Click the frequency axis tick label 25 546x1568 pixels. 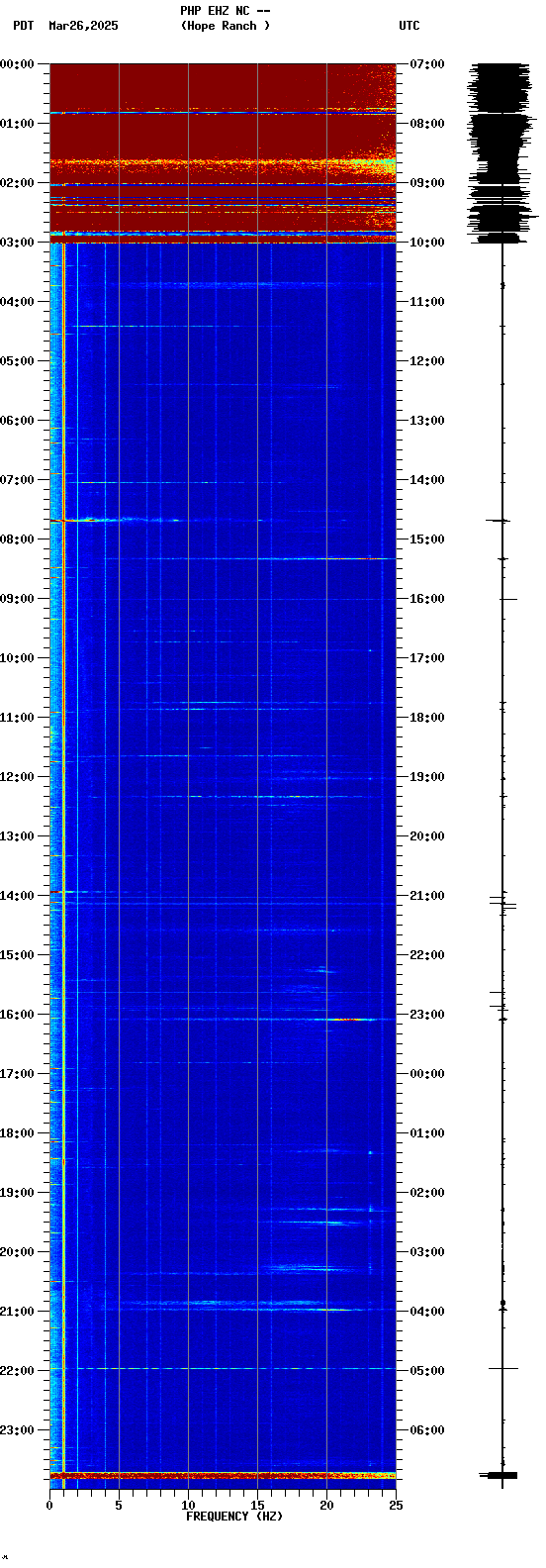395,1506
